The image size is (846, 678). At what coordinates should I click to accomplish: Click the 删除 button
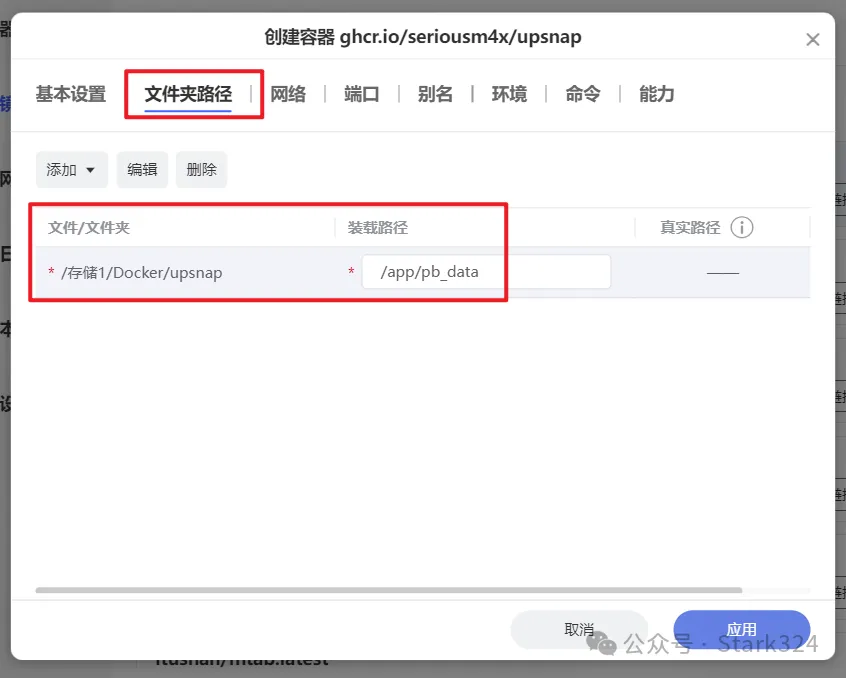201,170
